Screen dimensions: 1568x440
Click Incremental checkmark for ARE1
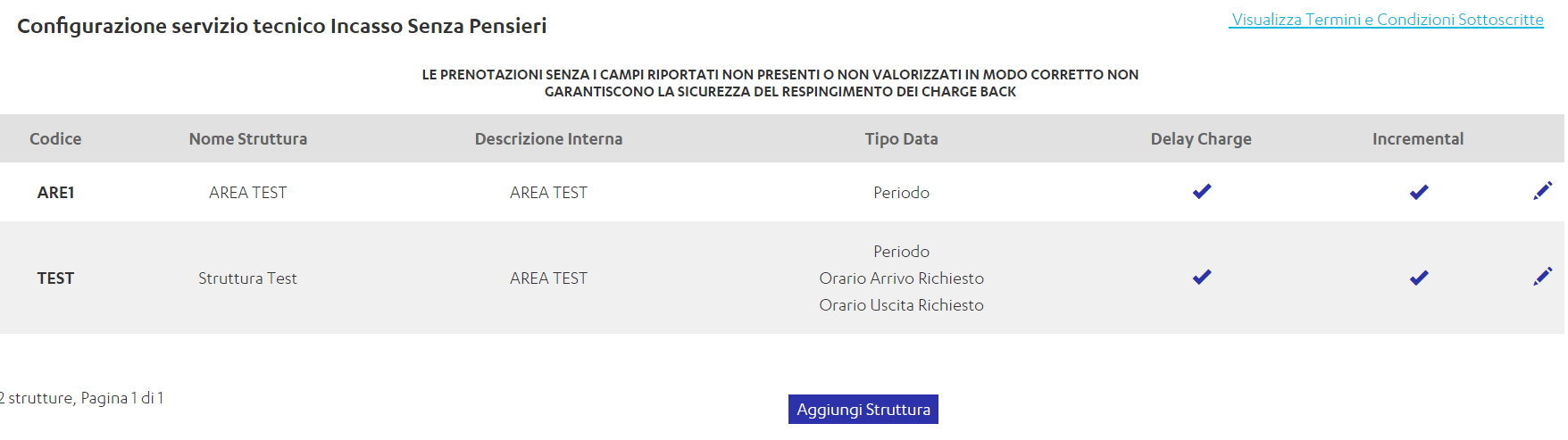(1419, 192)
